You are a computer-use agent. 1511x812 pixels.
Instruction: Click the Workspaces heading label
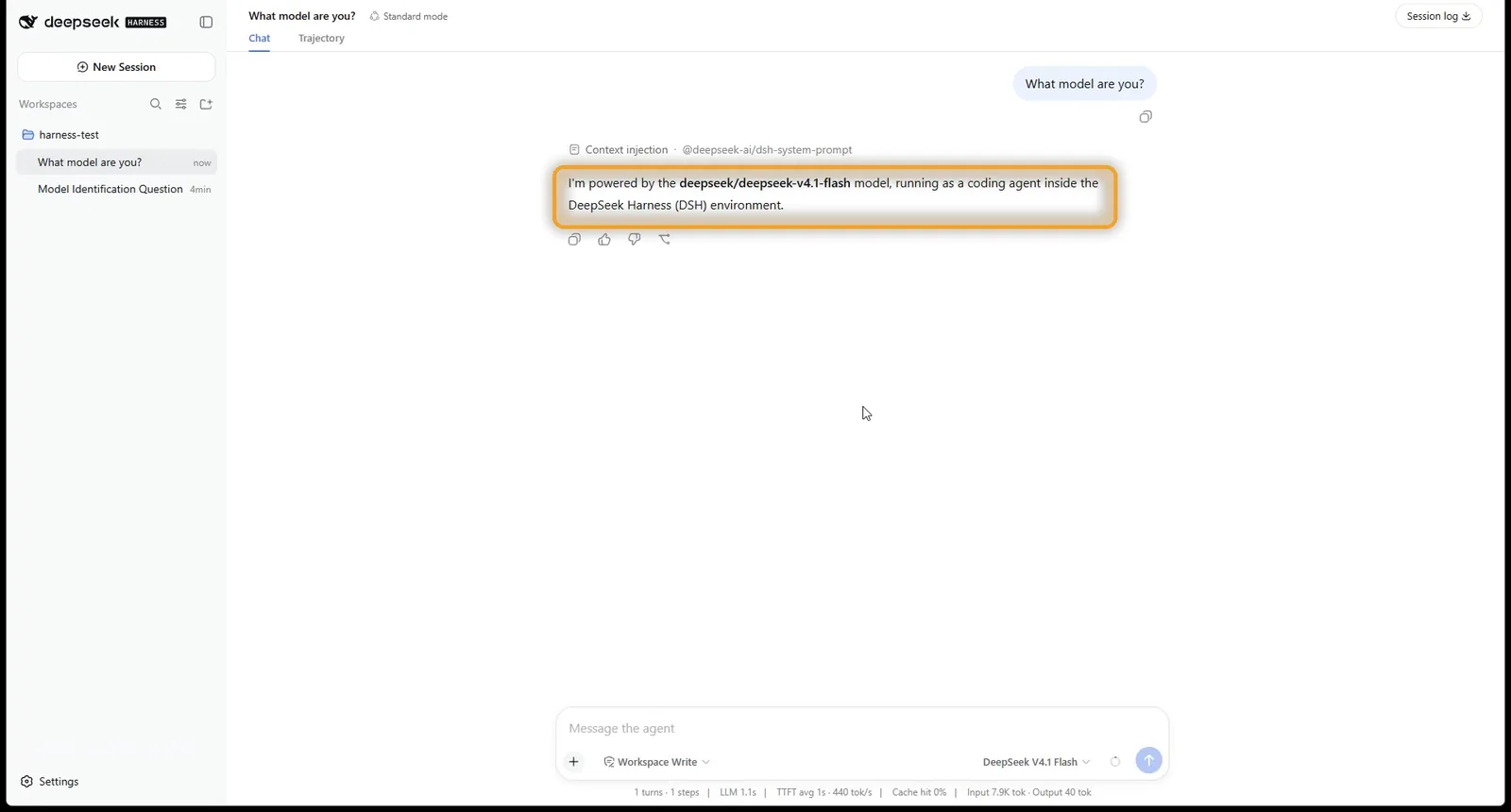click(x=48, y=104)
